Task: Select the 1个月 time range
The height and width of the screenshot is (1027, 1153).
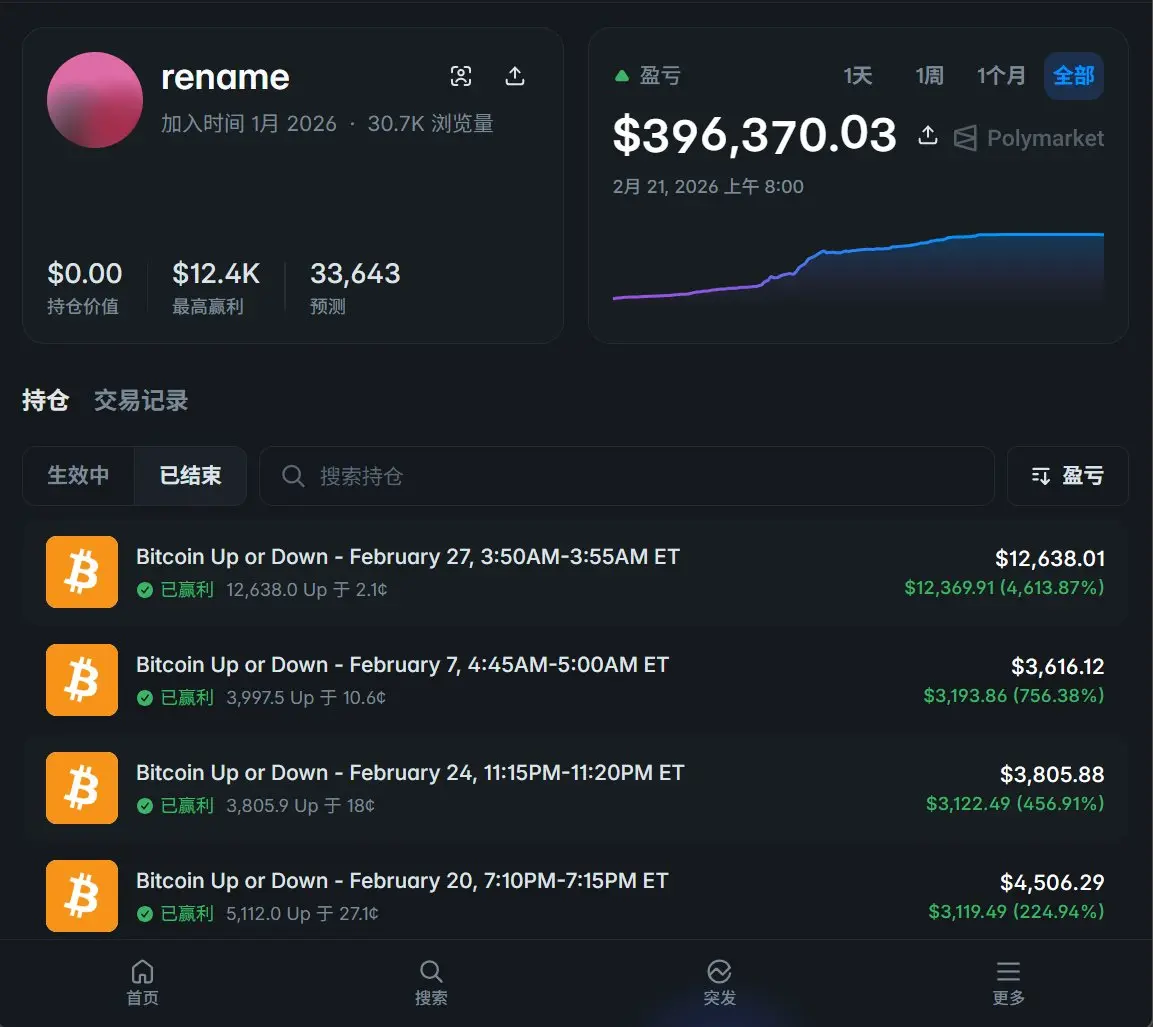Action: [1001, 76]
